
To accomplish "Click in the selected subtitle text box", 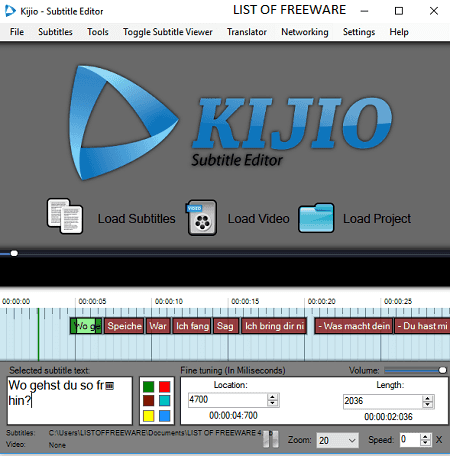I will (x=70, y=400).
